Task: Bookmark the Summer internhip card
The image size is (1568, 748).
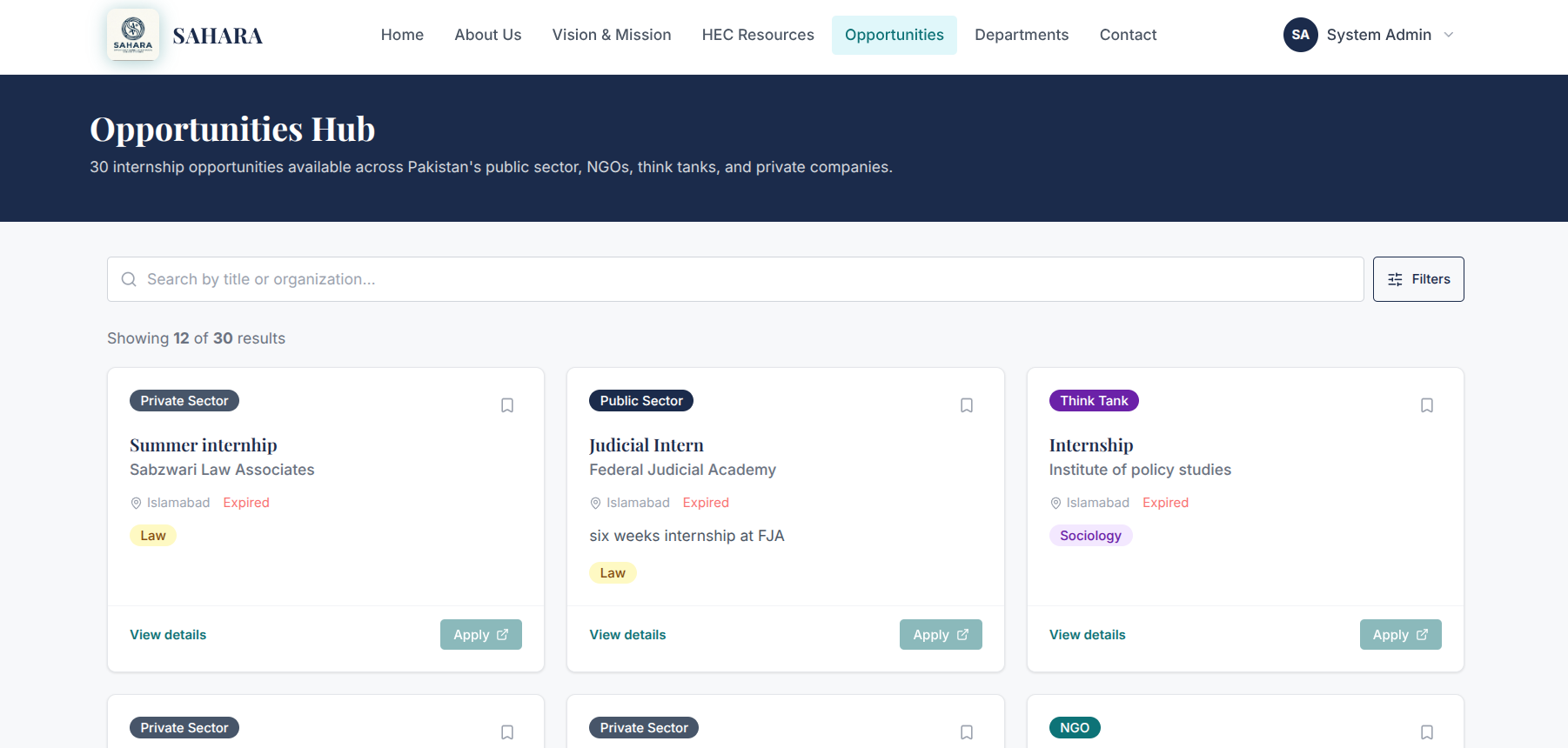Action: [x=507, y=405]
